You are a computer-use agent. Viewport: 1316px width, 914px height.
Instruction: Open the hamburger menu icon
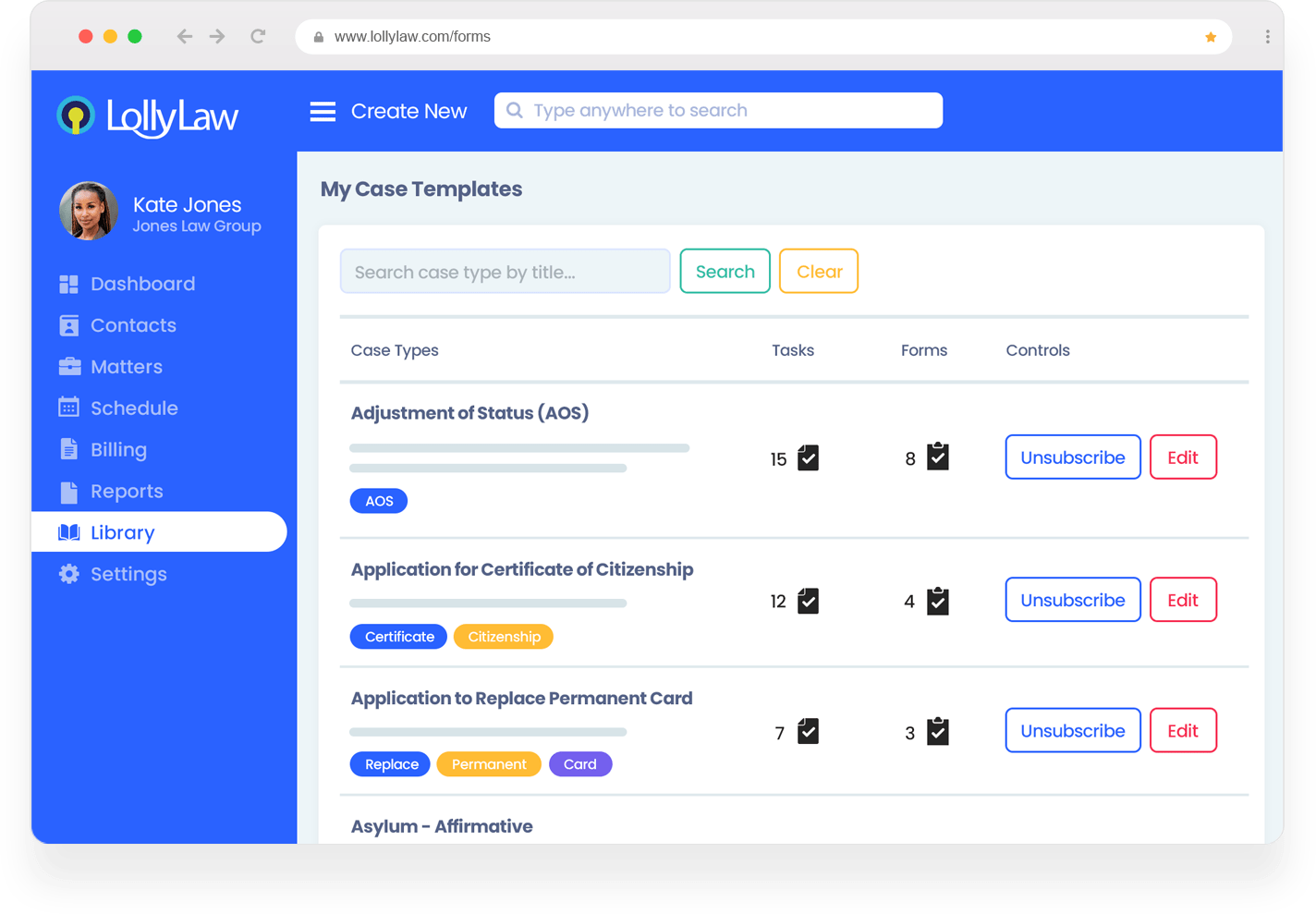click(x=323, y=112)
